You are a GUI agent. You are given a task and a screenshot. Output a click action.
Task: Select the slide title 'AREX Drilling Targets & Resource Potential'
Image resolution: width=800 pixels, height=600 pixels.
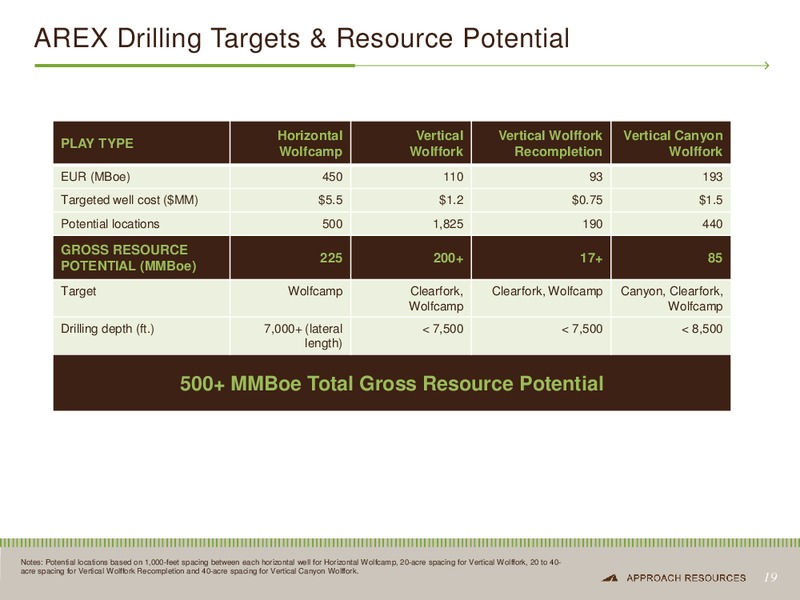tap(302, 38)
